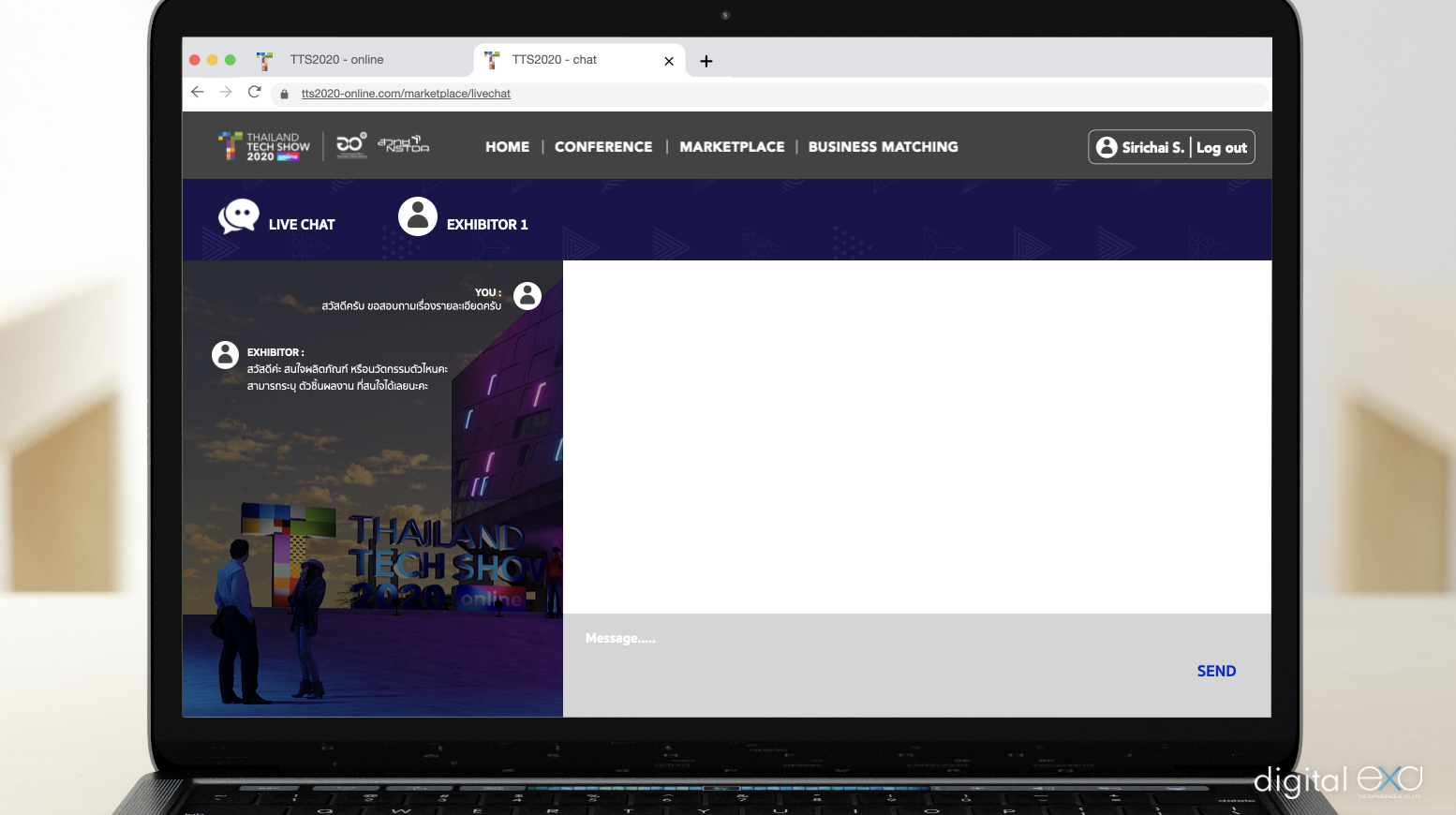Click the Exhibitor 1 avatar icon
The image size is (1456, 815).
pyautogui.click(x=418, y=216)
